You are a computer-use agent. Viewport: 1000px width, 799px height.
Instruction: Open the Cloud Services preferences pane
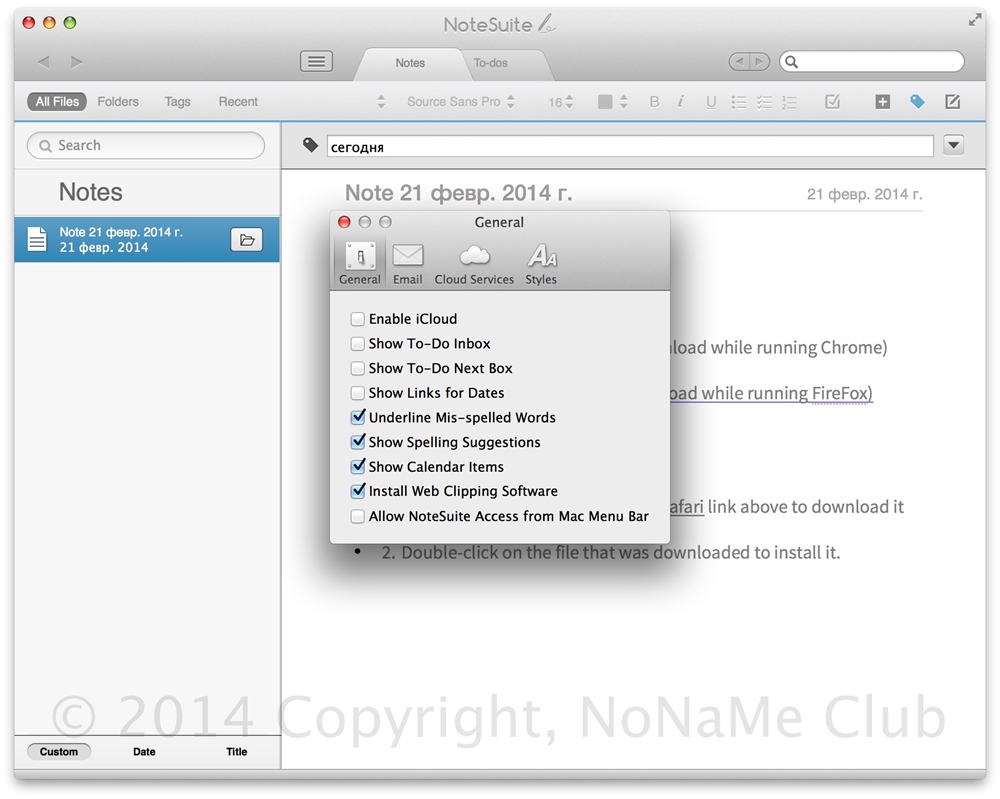click(x=474, y=264)
